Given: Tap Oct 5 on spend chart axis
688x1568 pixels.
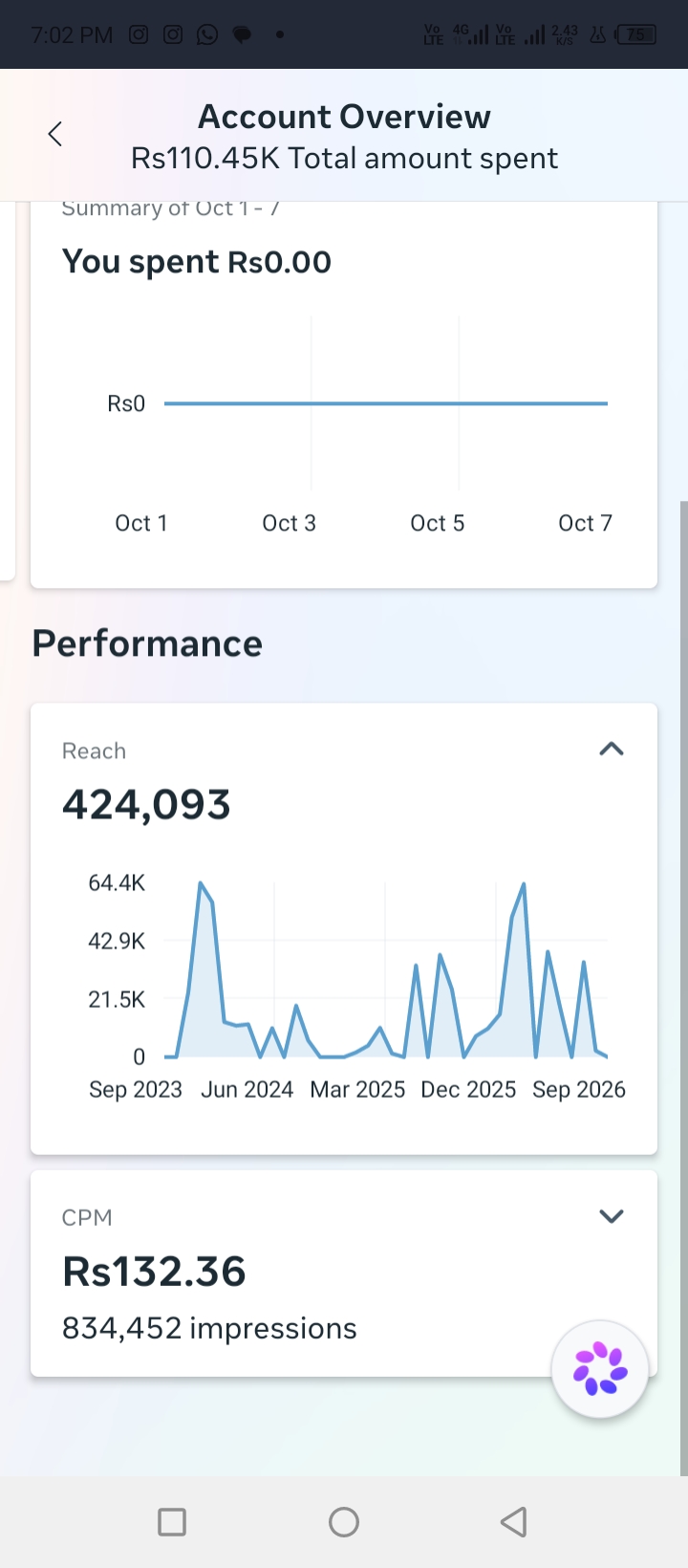Looking at the screenshot, I should click(437, 523).
